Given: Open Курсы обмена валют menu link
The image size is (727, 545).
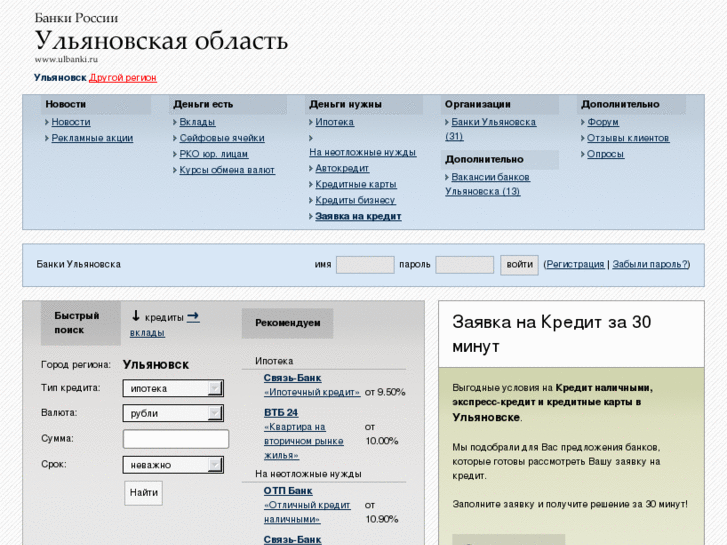Looking at the screenshot, I should pyautogui.click(x=227, y=170).
